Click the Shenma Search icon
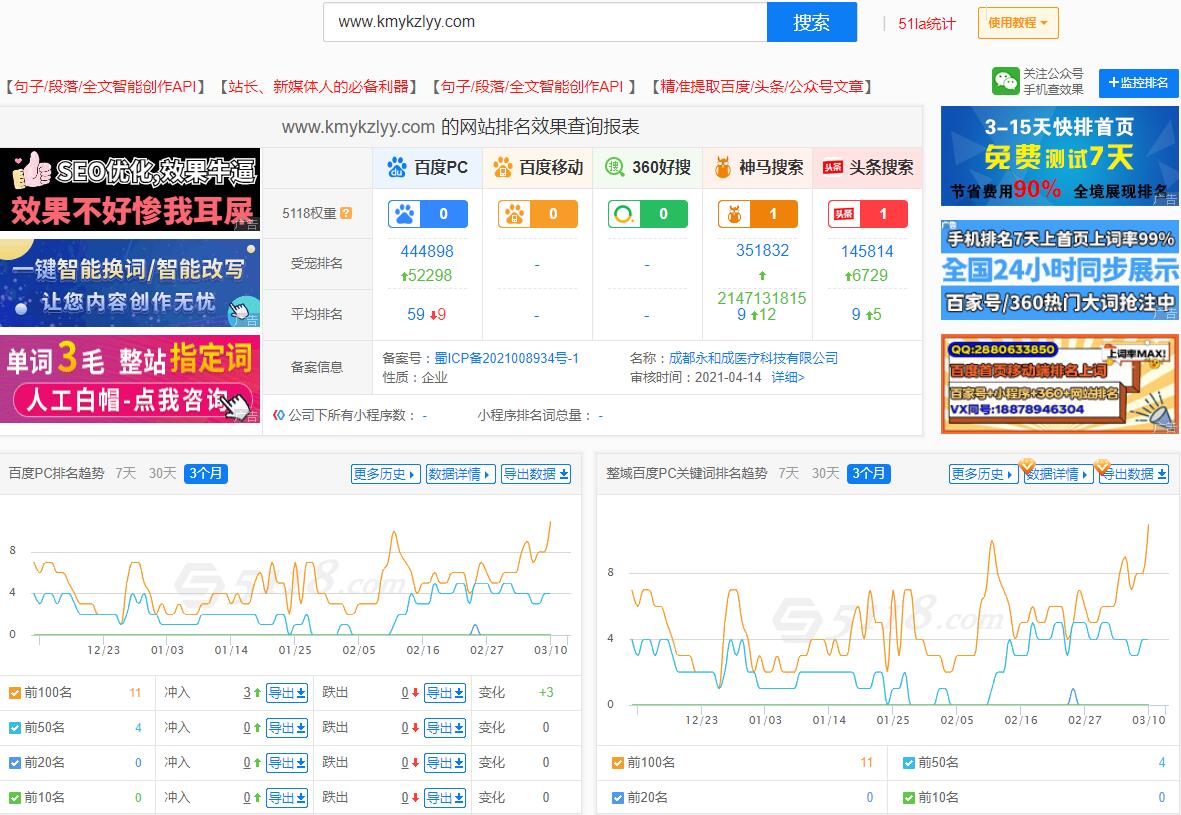This screenshot has width=1181, height=815. 723,167
